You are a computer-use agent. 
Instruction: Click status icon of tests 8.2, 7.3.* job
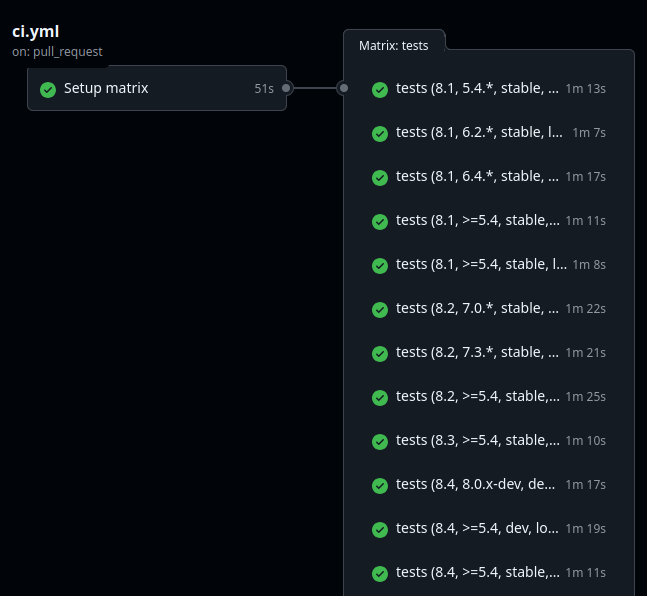[380, 353]
